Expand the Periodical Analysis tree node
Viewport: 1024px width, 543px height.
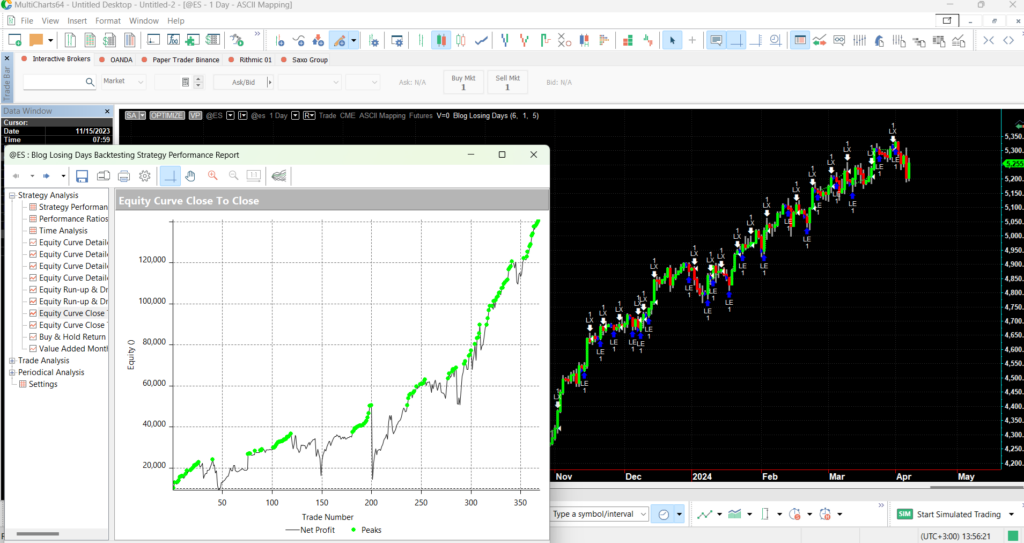(11, 372)
